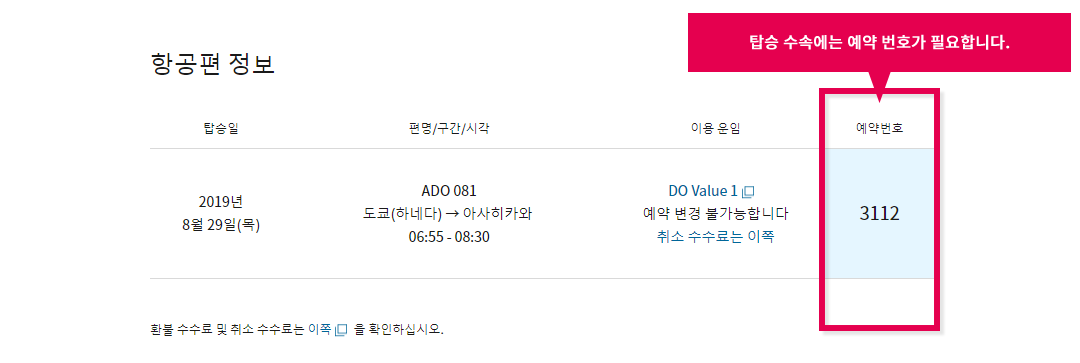
Task: Click the route 도쿄(하네다) → 아사히카와
Action: click(448, 214)
